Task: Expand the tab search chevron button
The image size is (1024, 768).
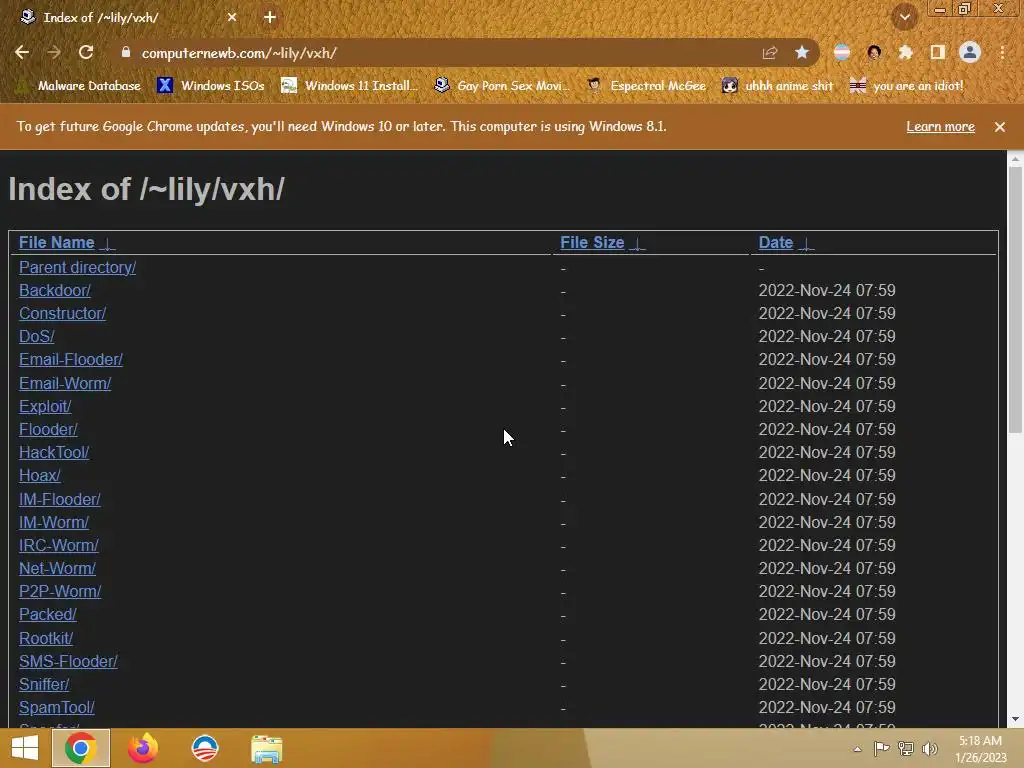Action: coord(904,18)
